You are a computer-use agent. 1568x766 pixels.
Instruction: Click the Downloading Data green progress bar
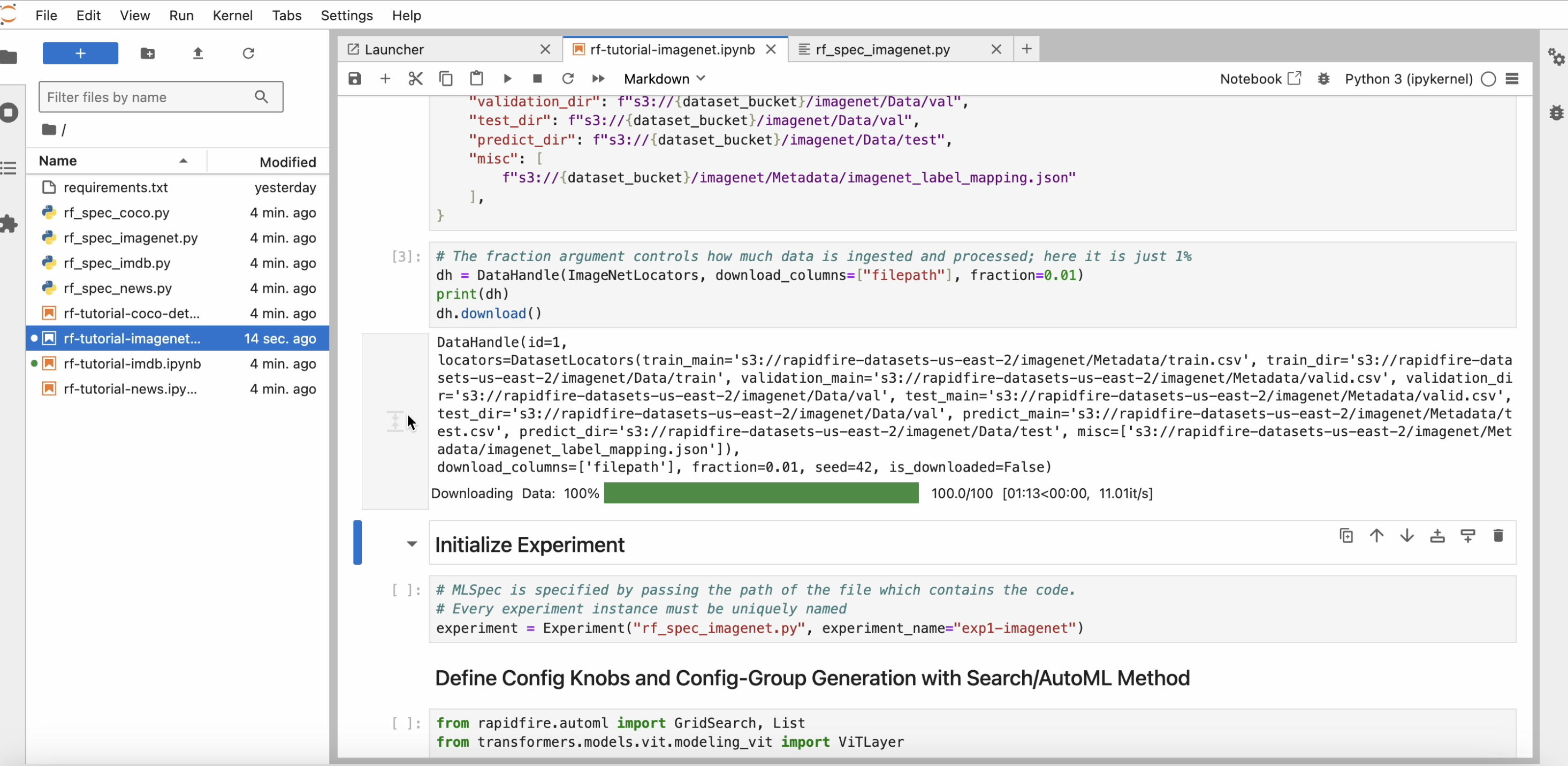click(x=761, y=493)
